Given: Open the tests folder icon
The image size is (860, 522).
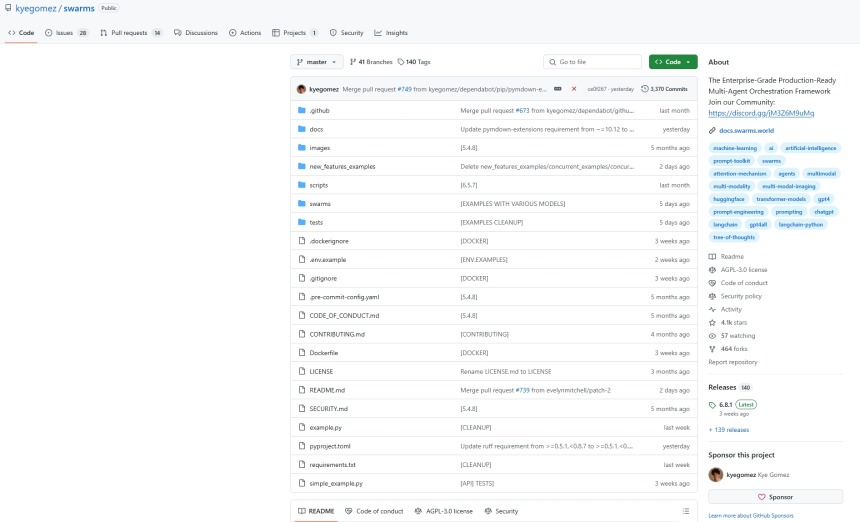Looking at the screenshot, I should 302,222.
